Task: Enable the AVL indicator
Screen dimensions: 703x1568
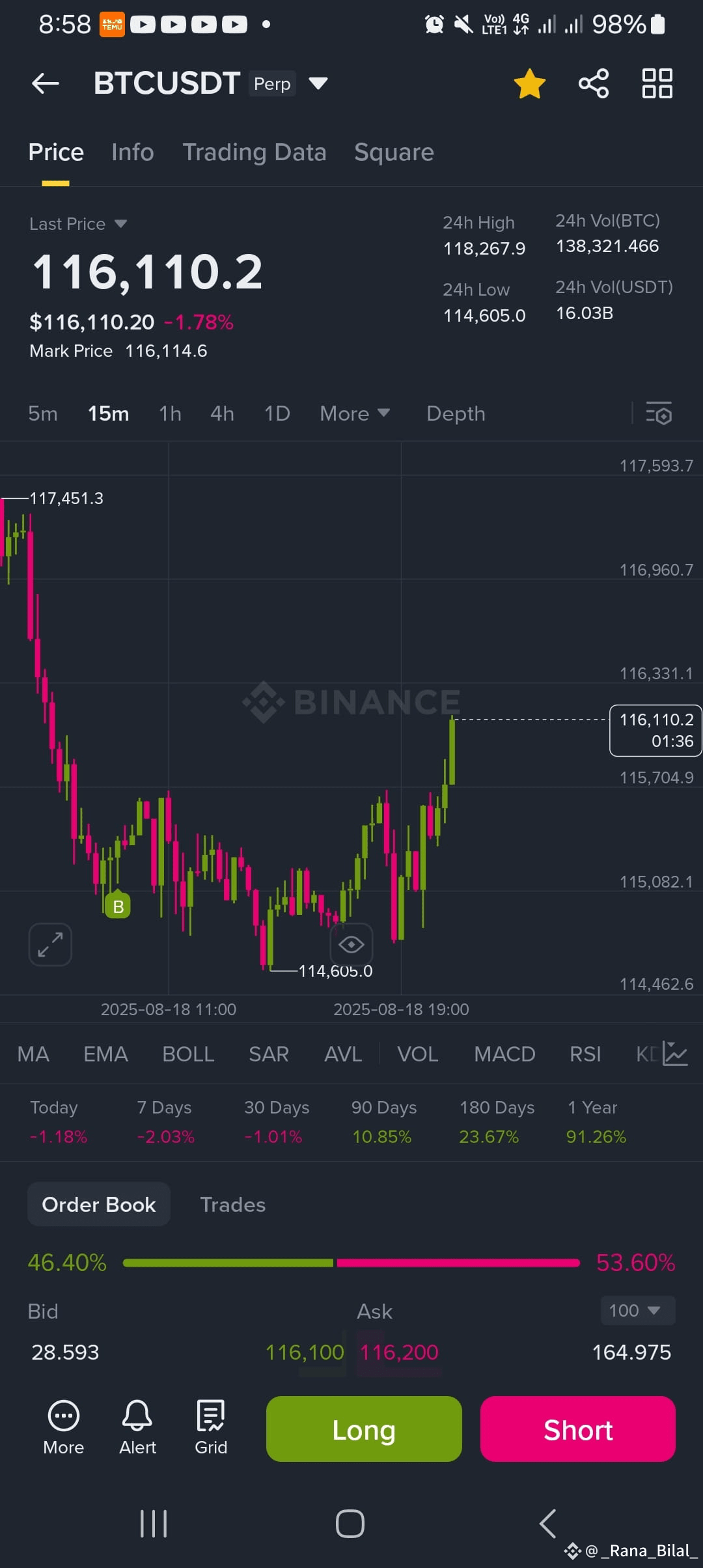Action: [343, 1054]
